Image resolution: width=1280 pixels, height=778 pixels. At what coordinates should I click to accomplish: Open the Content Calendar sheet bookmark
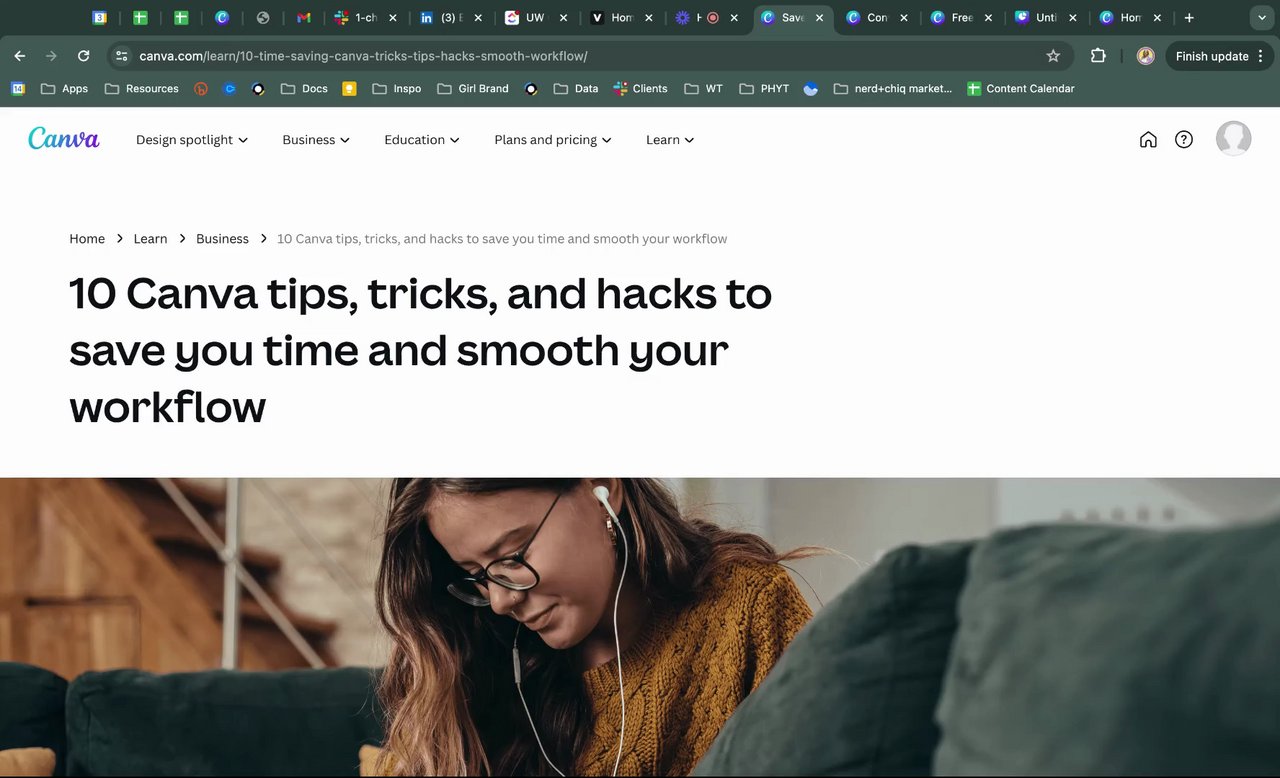(x=1020, y=88)
